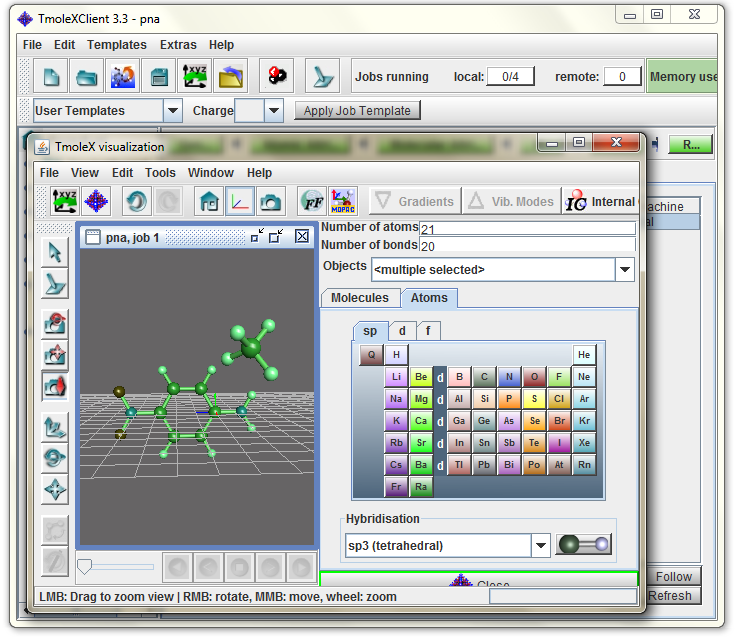This screenshot has height=642, width=740.
Task: Toggle the zoom mode camera tool
Action: pyautogui.click(x=55, y=386)
